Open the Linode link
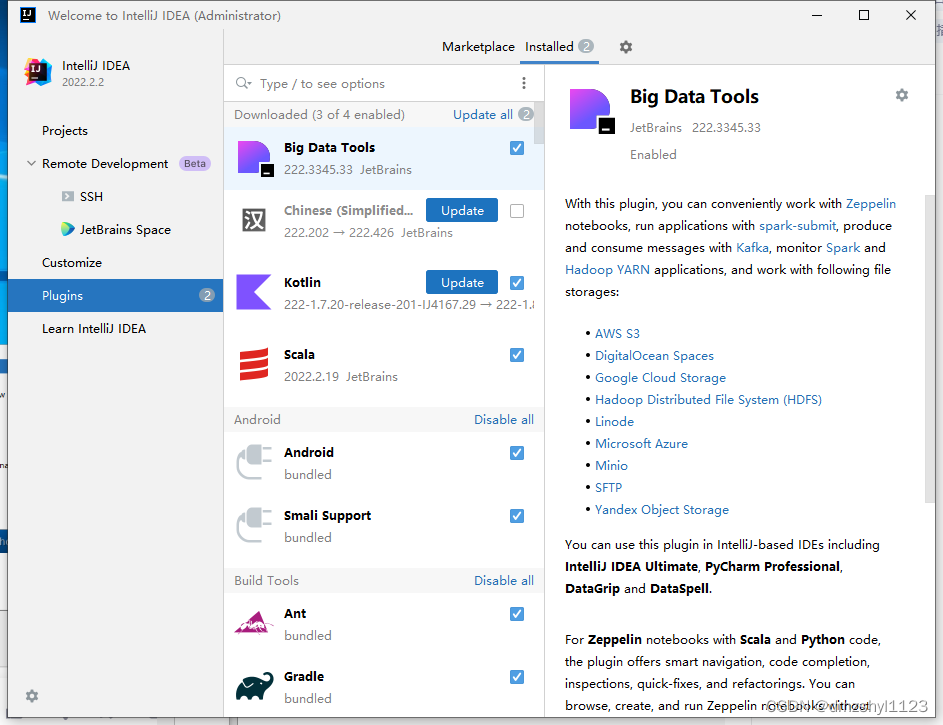 click(x=614, y=421)
